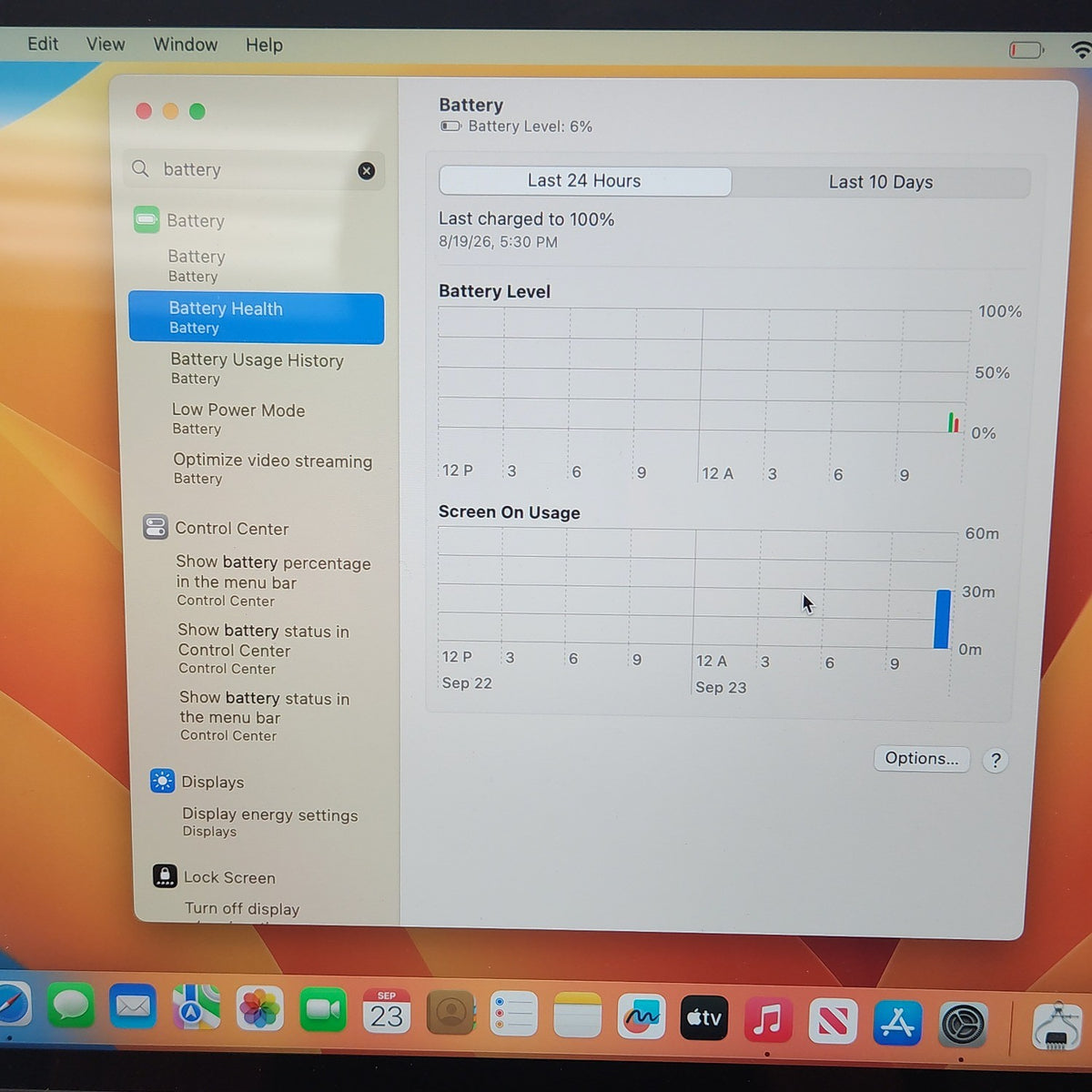Select Show battery percentage in menu bar
This screenshot has height=1092, width=1092.
tap(273, 581)
